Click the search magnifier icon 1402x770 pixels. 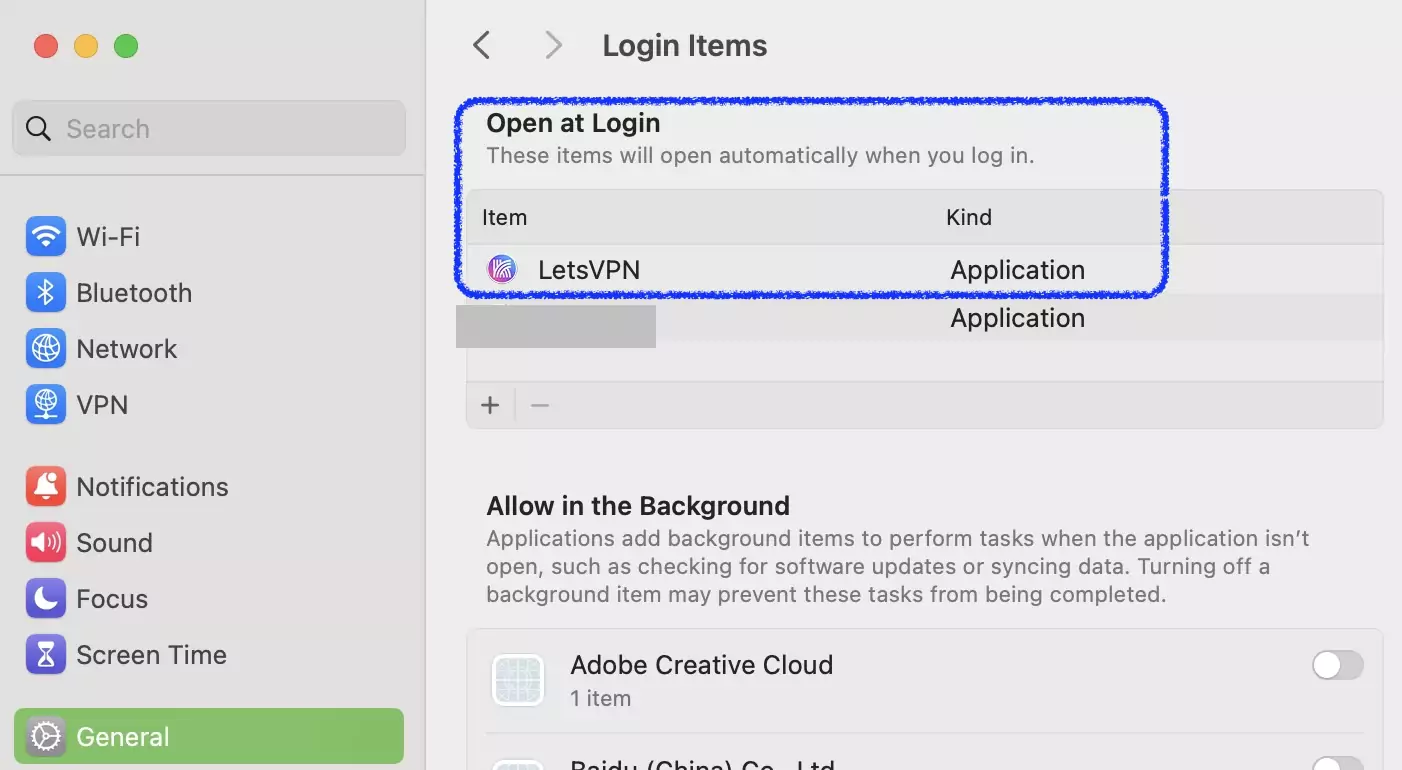coord(38,129)
